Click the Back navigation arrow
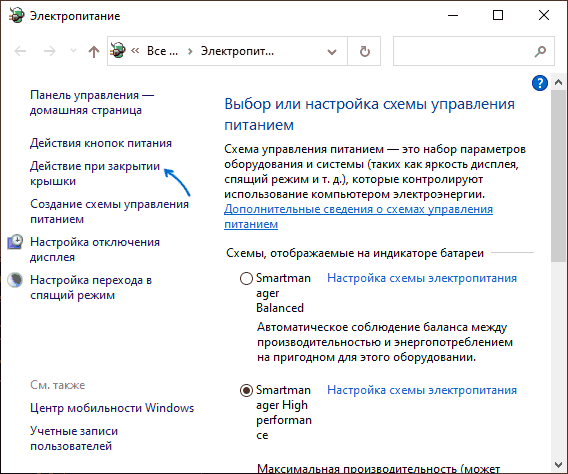 [x=20, y=51]
